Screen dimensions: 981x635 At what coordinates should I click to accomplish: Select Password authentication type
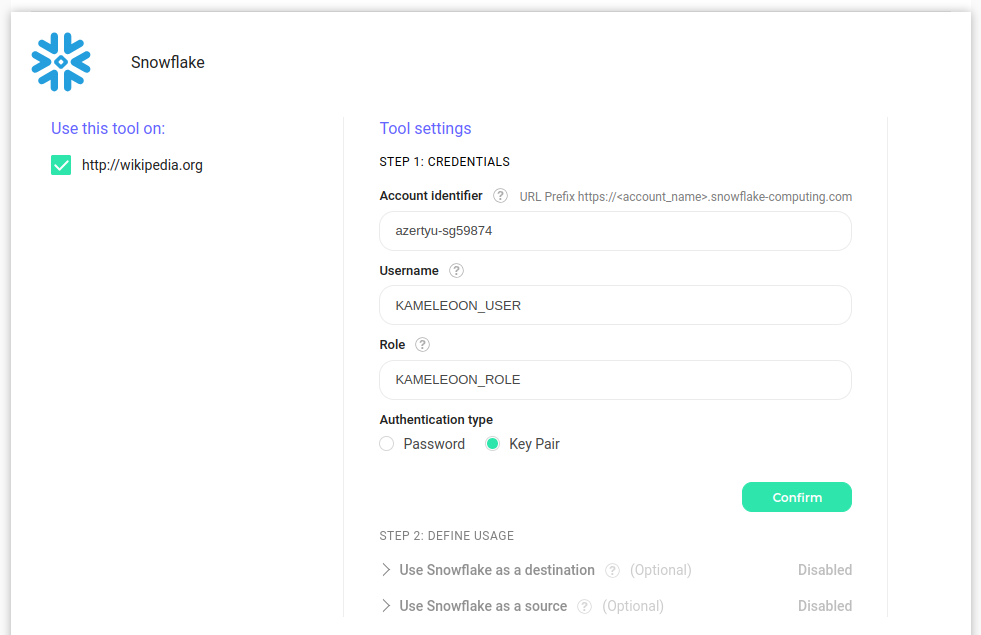[387, 444]
